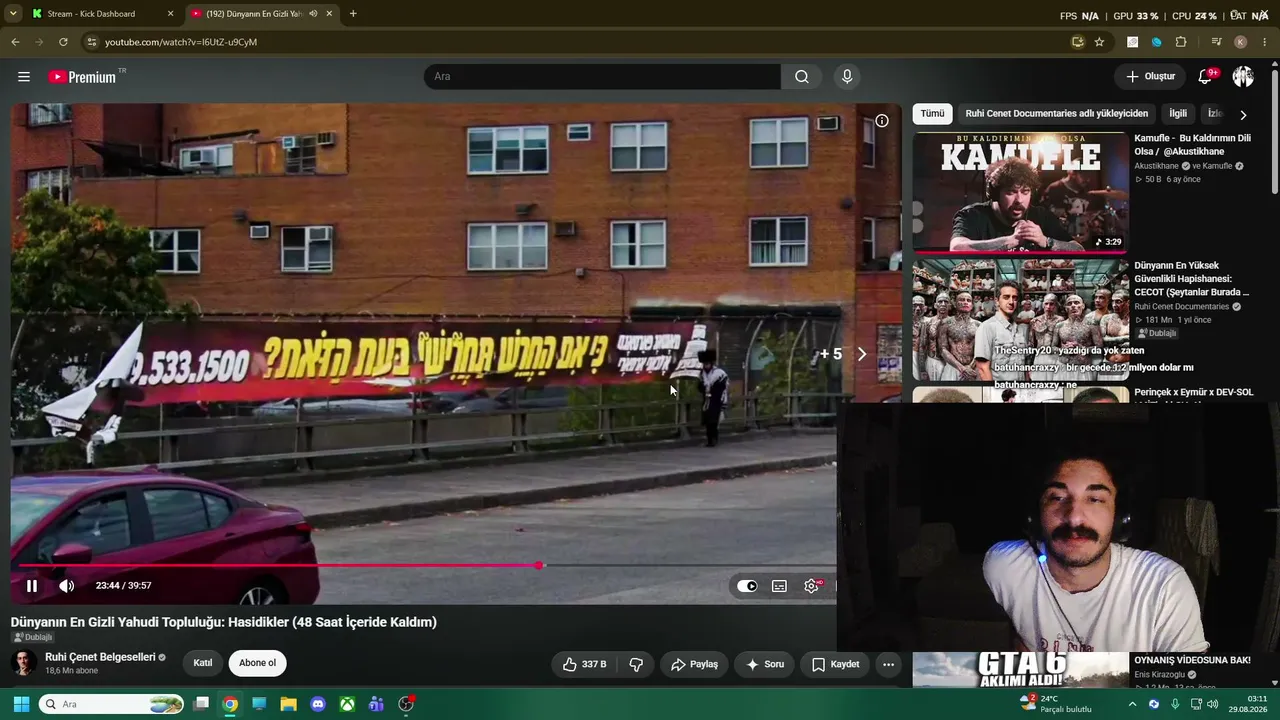The image size is (1280, 720).
Task: Select the Tümü filter chip
Action: point(932,114)
